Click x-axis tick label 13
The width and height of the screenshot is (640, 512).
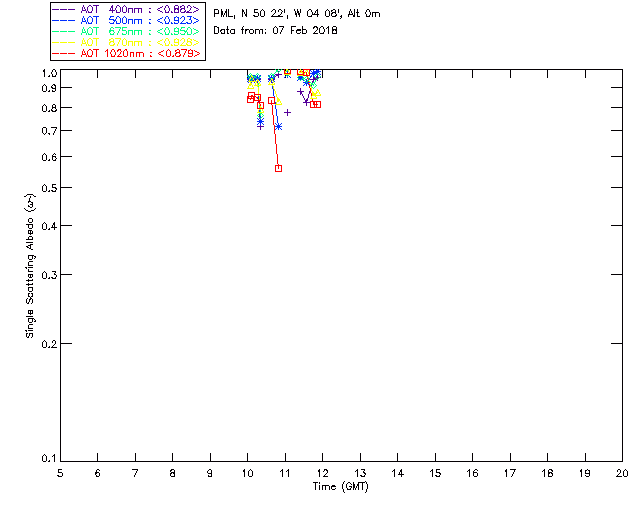360,473
